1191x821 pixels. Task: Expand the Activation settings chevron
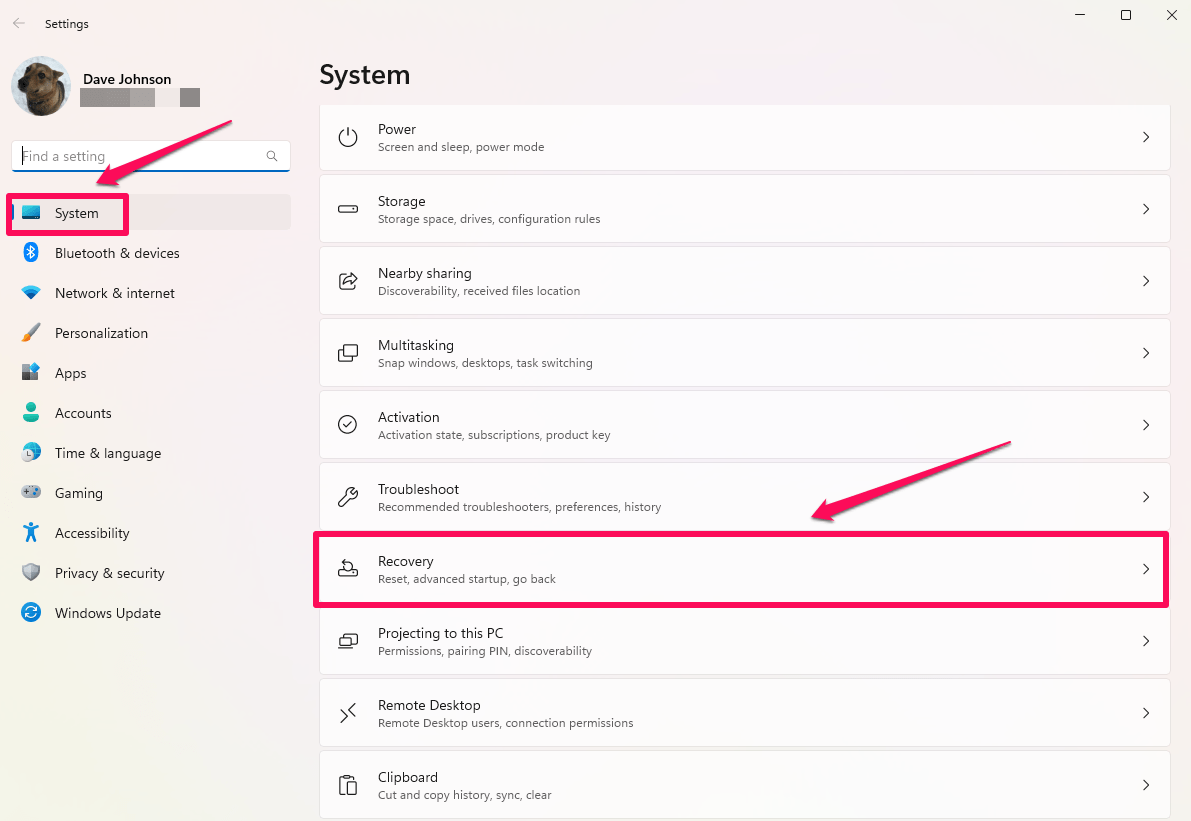pos(1146,425)
